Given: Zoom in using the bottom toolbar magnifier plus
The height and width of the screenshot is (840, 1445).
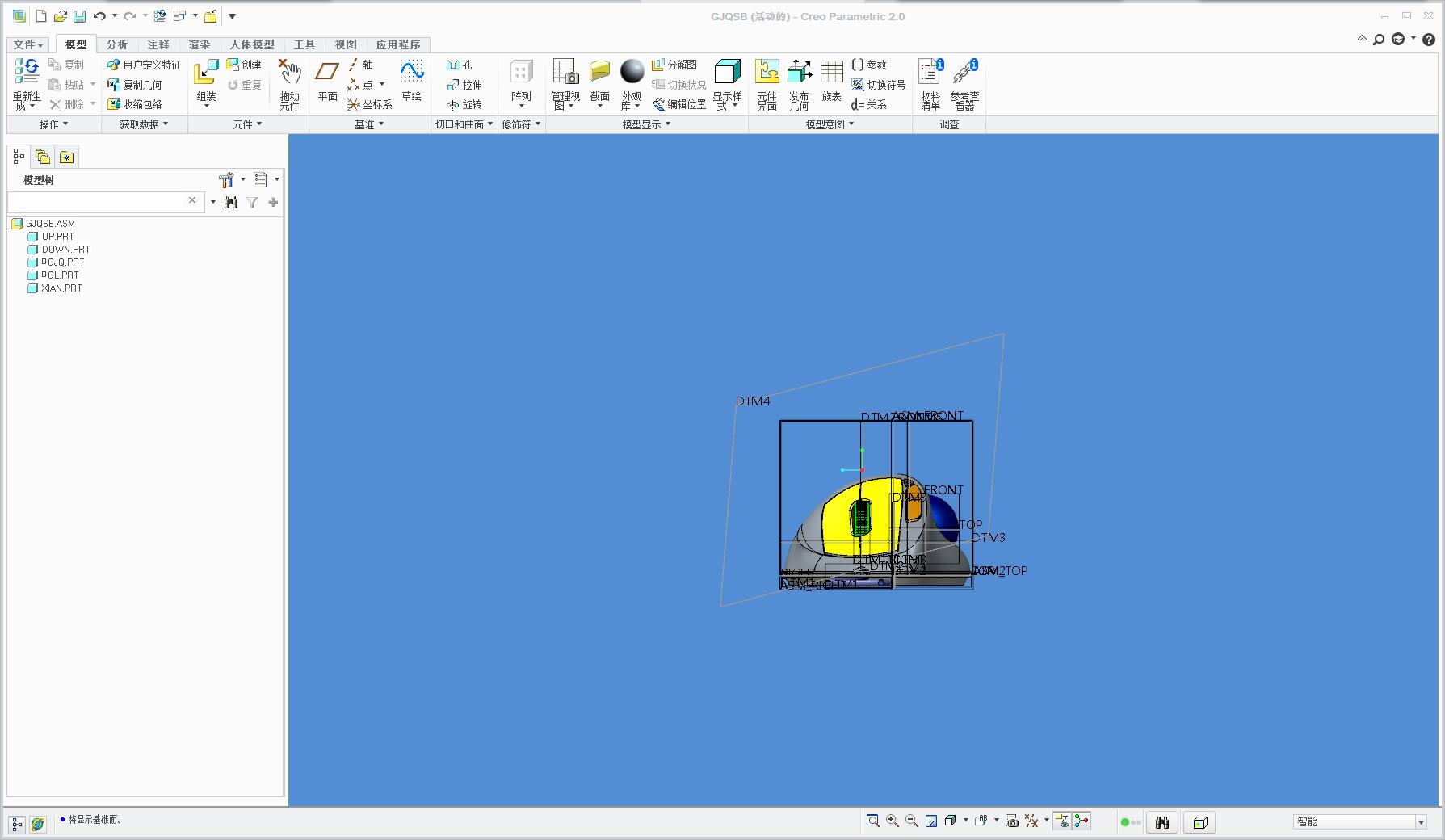Looking at the screenshot, I should pos(893,821).
